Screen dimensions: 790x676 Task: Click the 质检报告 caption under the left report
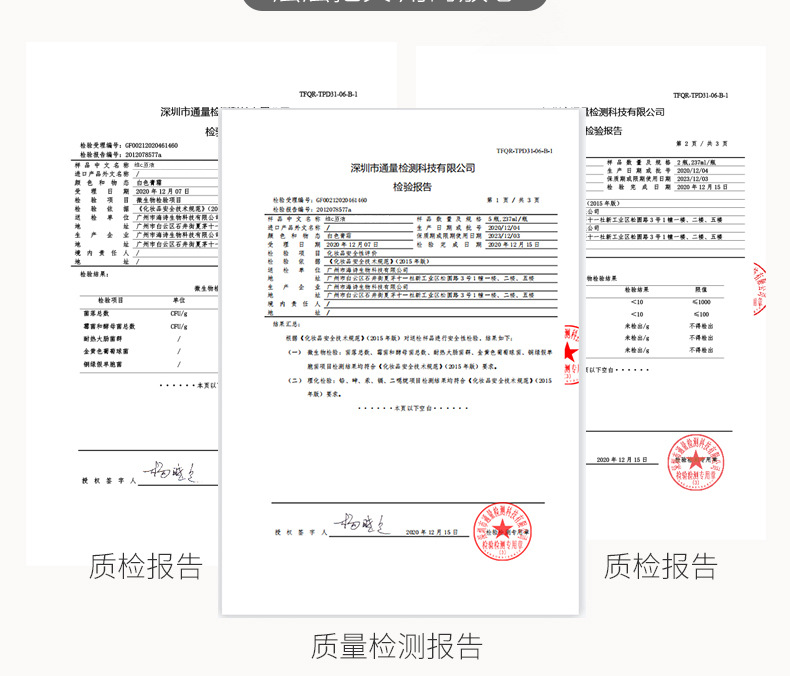tap(146, 566)
